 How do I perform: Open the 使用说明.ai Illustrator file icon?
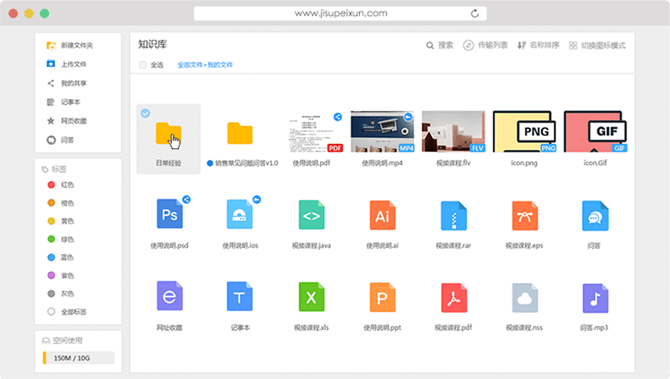tap(382, 215)
